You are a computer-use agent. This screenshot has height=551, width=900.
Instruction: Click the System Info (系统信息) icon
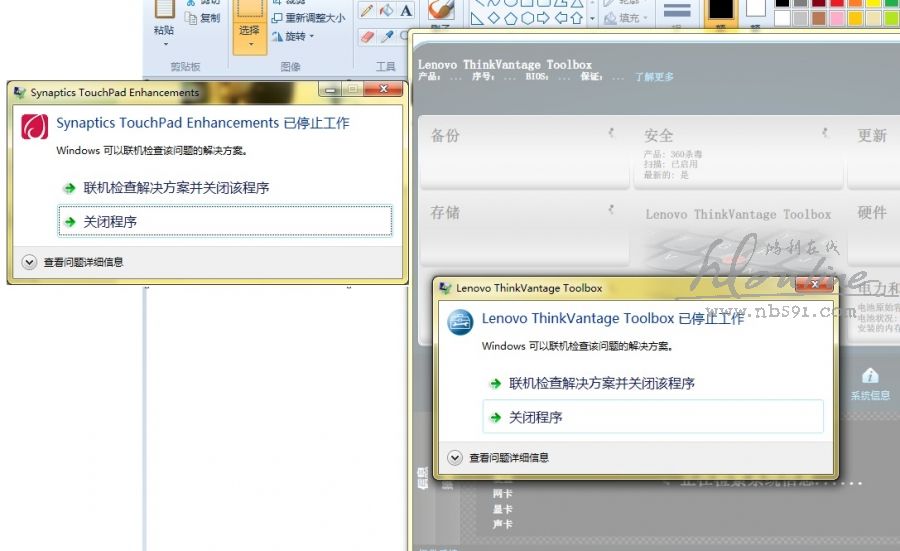pos(870,383)
